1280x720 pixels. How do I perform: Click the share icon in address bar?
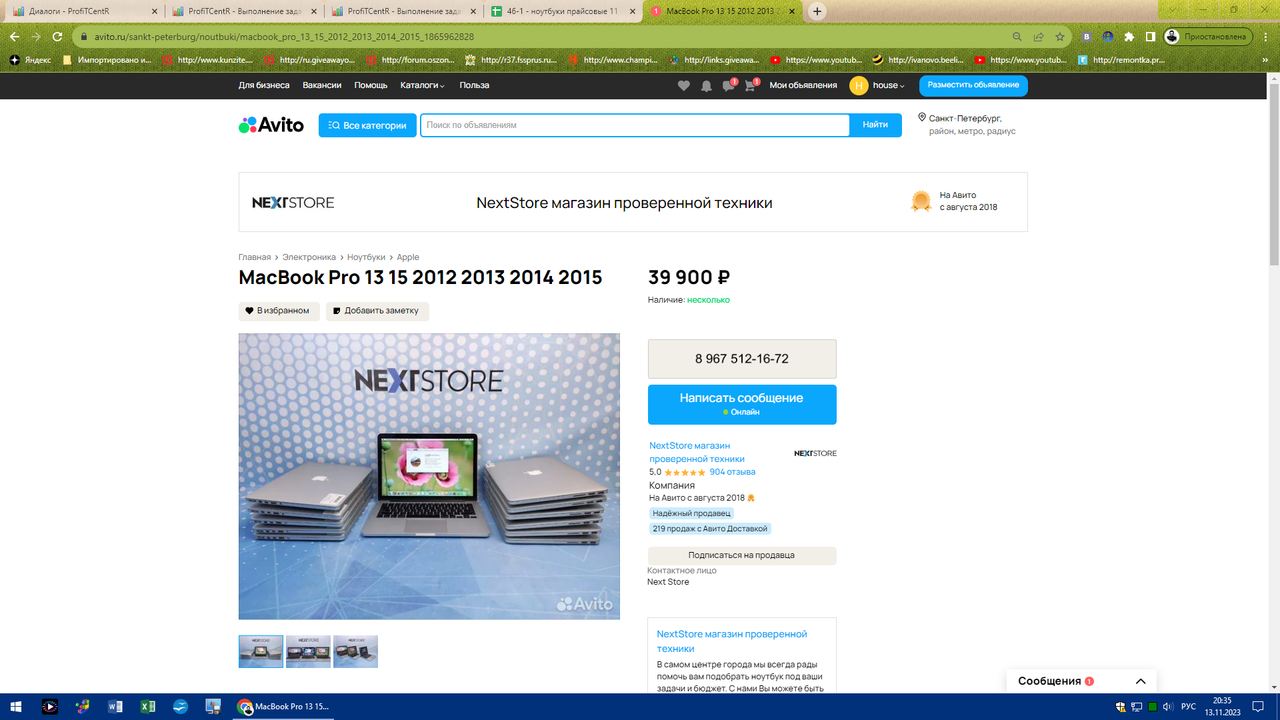pos(1039,37)
